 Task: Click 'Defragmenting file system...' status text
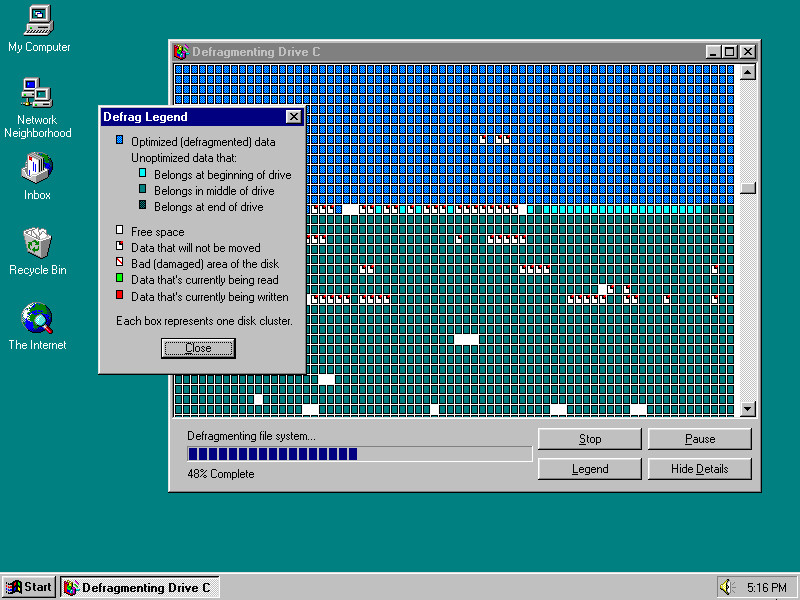pos(251,436)
